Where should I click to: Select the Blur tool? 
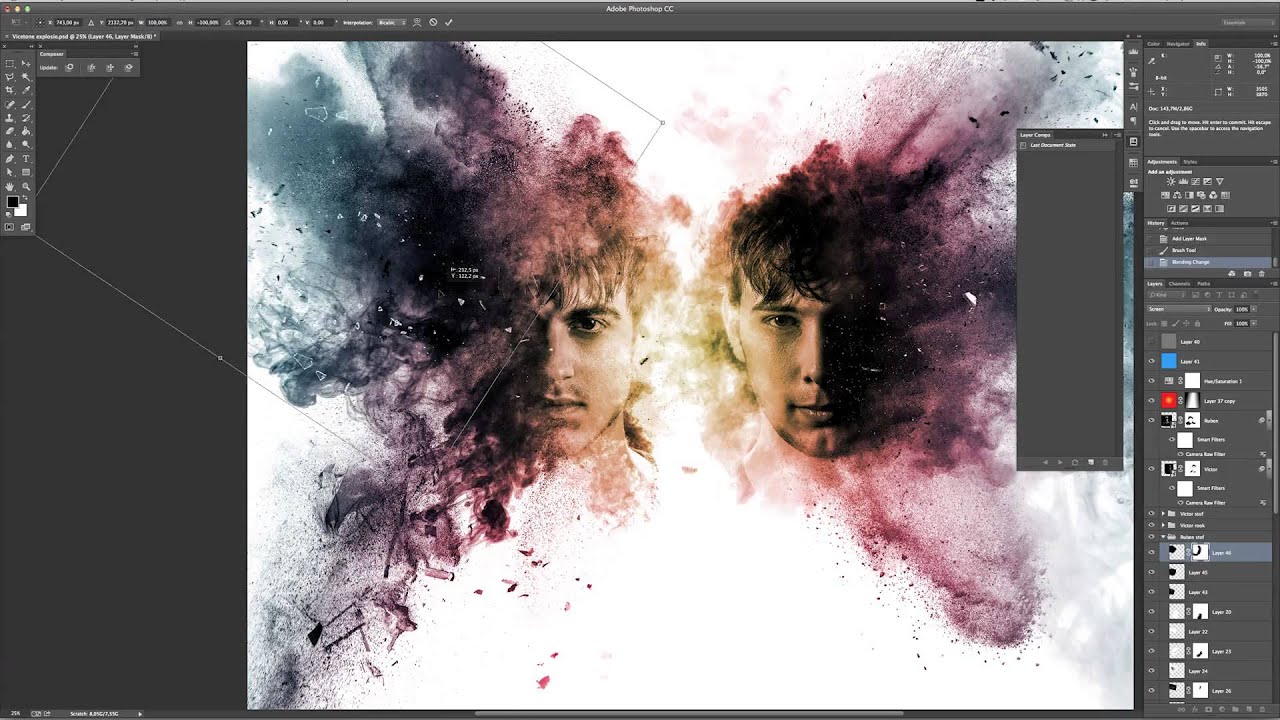10,145
